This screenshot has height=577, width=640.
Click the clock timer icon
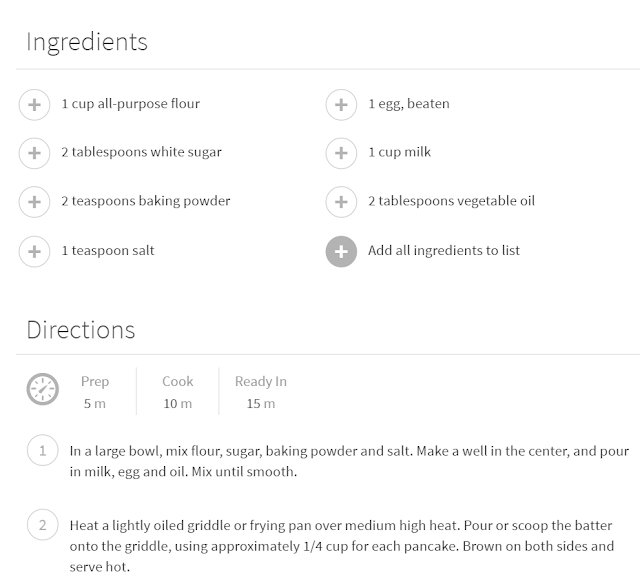click(x=43, y=389)
